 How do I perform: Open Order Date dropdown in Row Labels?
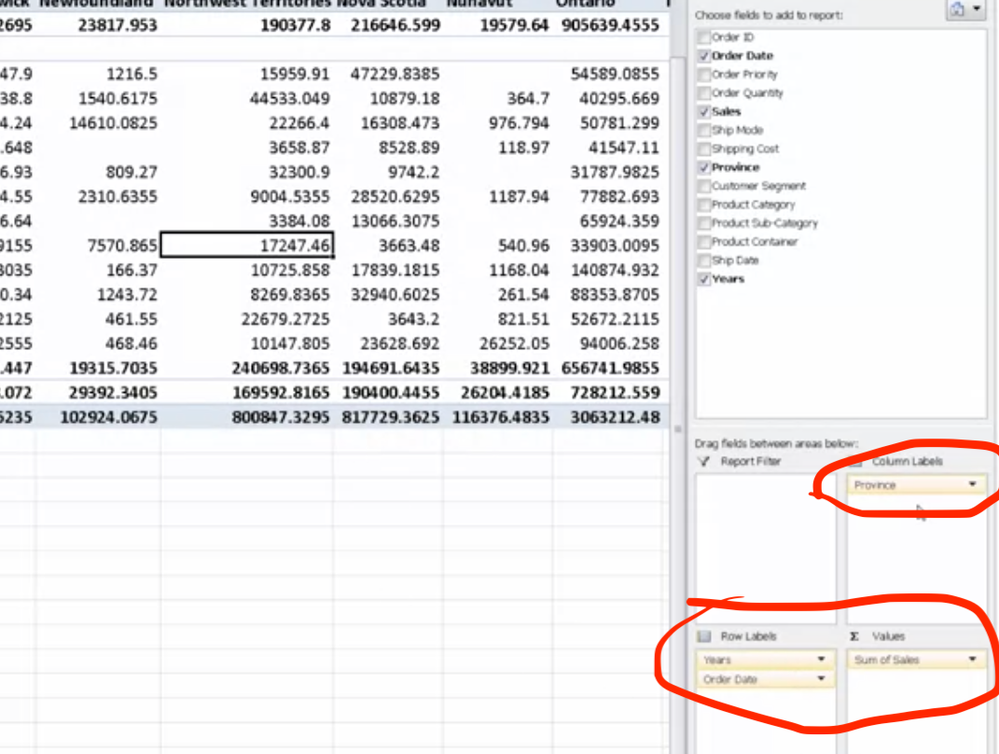(821, 679)
